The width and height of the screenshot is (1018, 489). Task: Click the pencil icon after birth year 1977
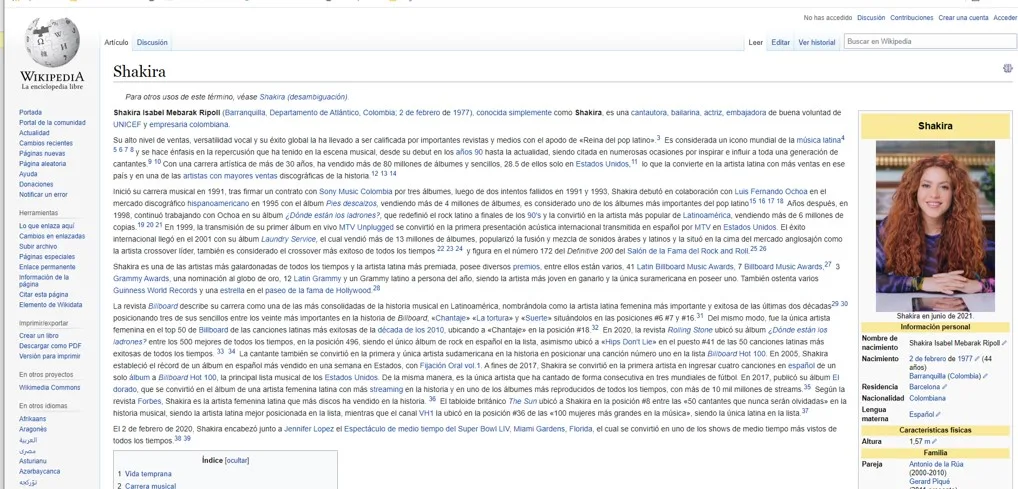(976, 359)
